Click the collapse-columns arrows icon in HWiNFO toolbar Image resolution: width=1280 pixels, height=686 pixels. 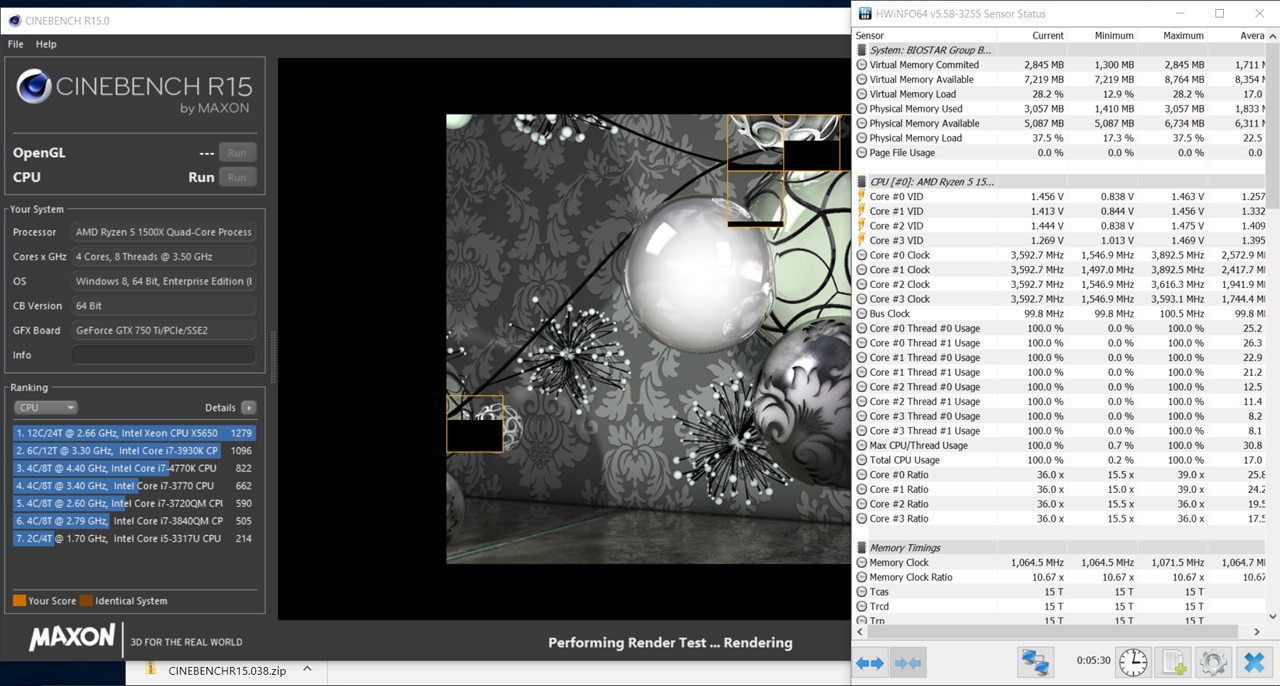pos(908,663)
